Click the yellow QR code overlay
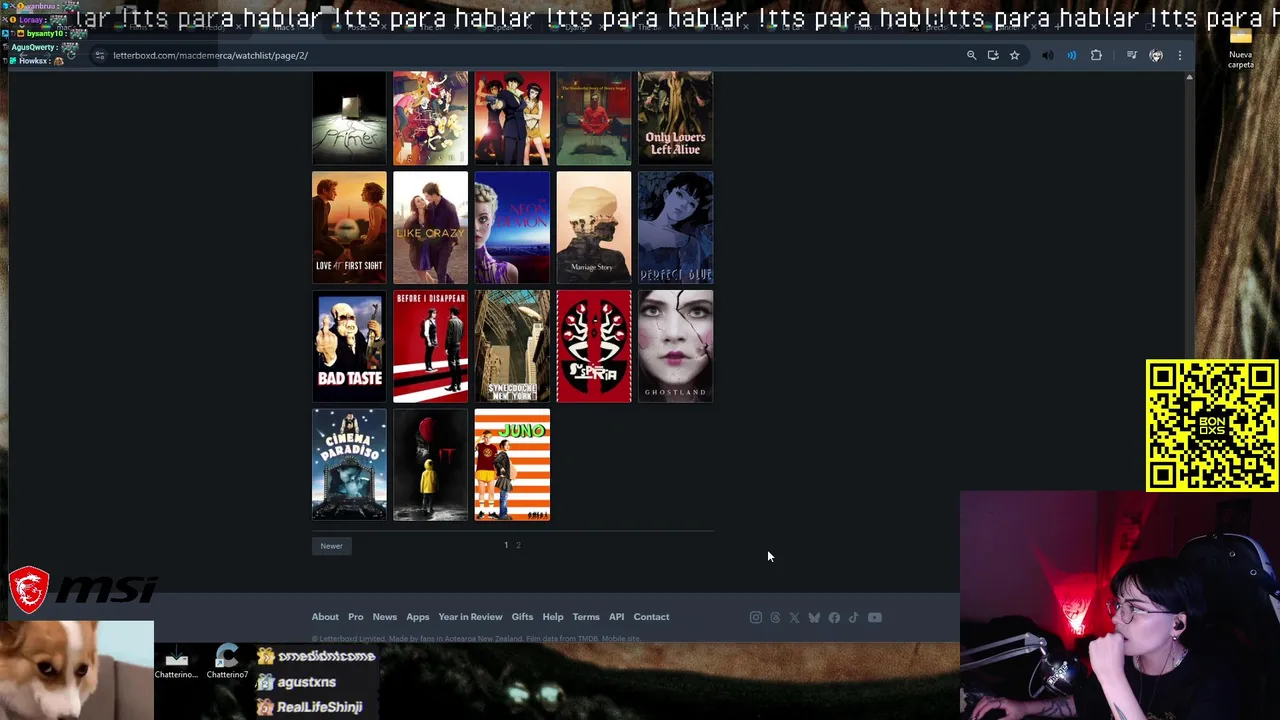The width and height of the screenshot is (1280, 720). pos(1212,425)
